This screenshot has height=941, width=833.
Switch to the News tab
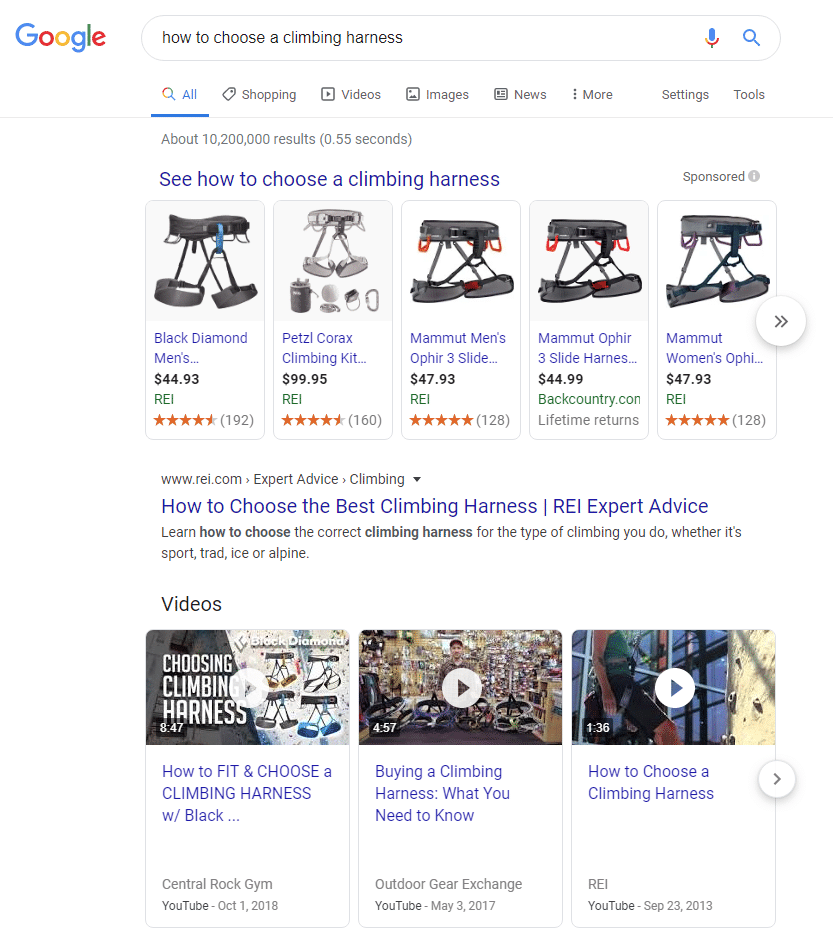520,95
